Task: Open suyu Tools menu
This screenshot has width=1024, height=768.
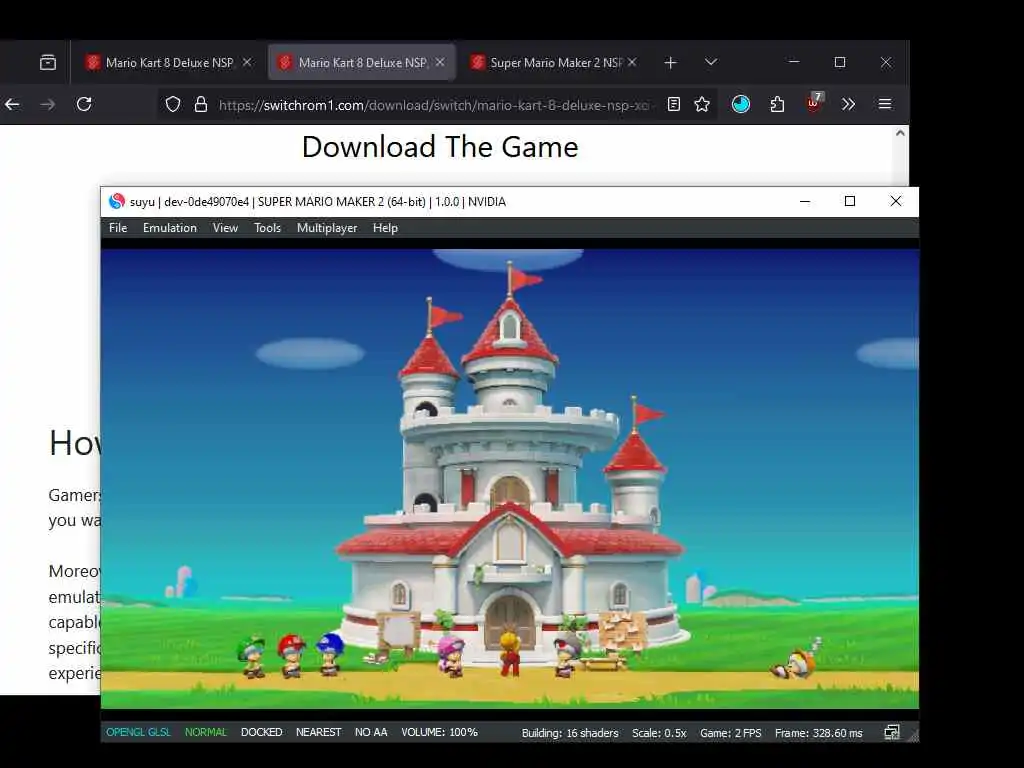Action: point(268,228)
